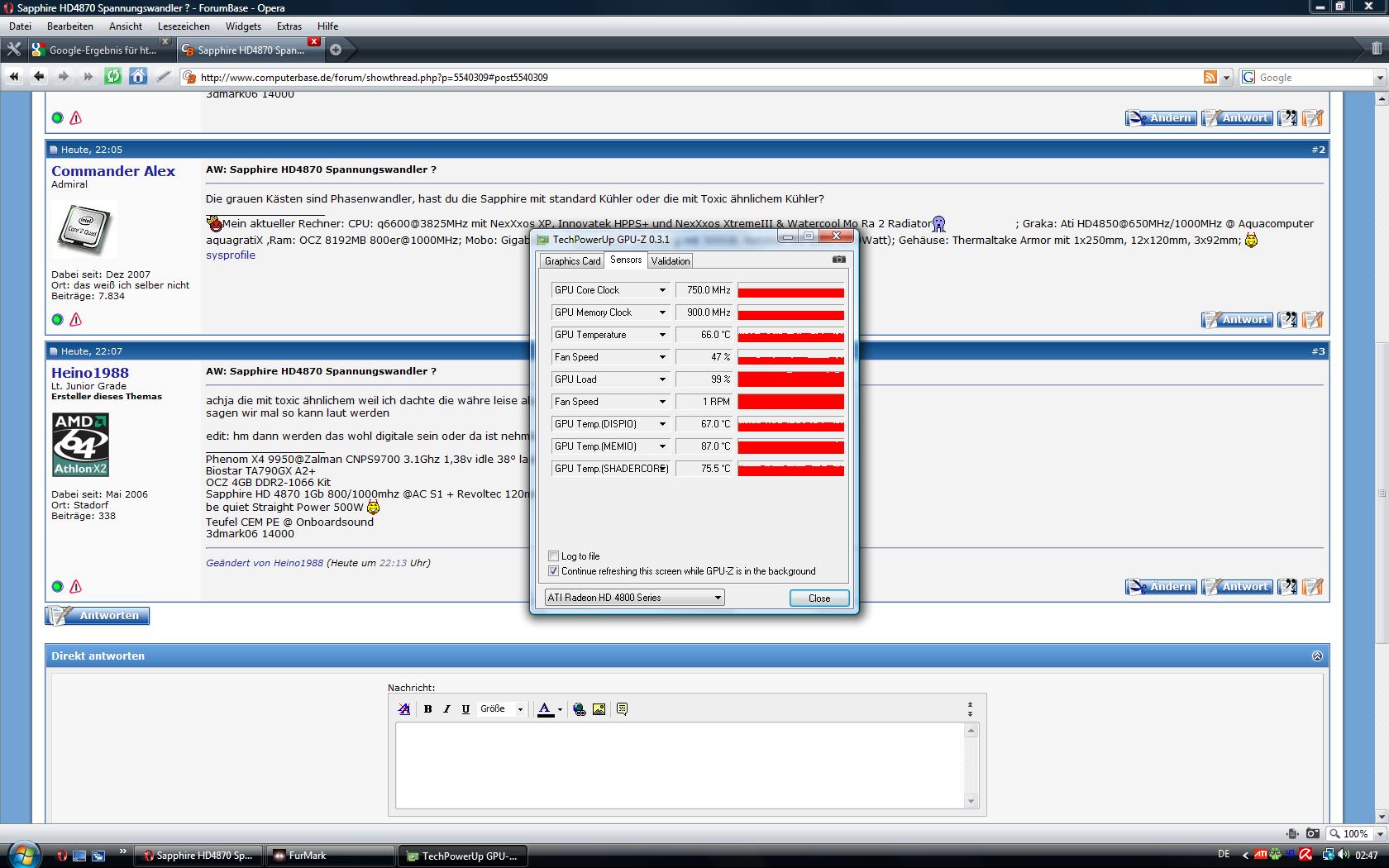Image resolution: width=1389 pixels, height=868 pixels.
Task: Click multi-quote icon on post #2
Action: click(x=1287, y=320)
